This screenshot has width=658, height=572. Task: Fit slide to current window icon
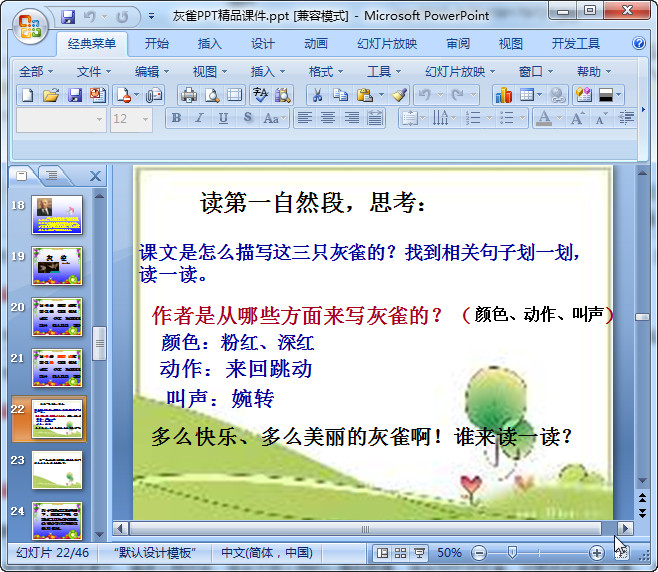(622, 553)
